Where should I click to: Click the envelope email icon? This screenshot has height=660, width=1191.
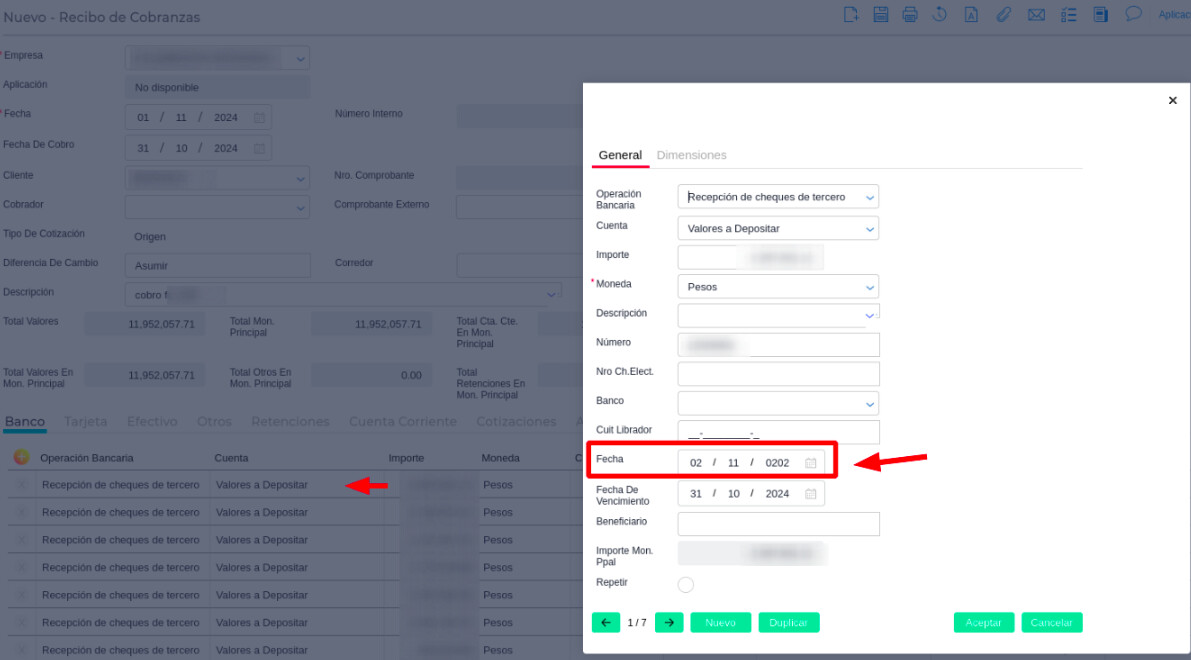pyautogui.click(x=1036, y=15)
